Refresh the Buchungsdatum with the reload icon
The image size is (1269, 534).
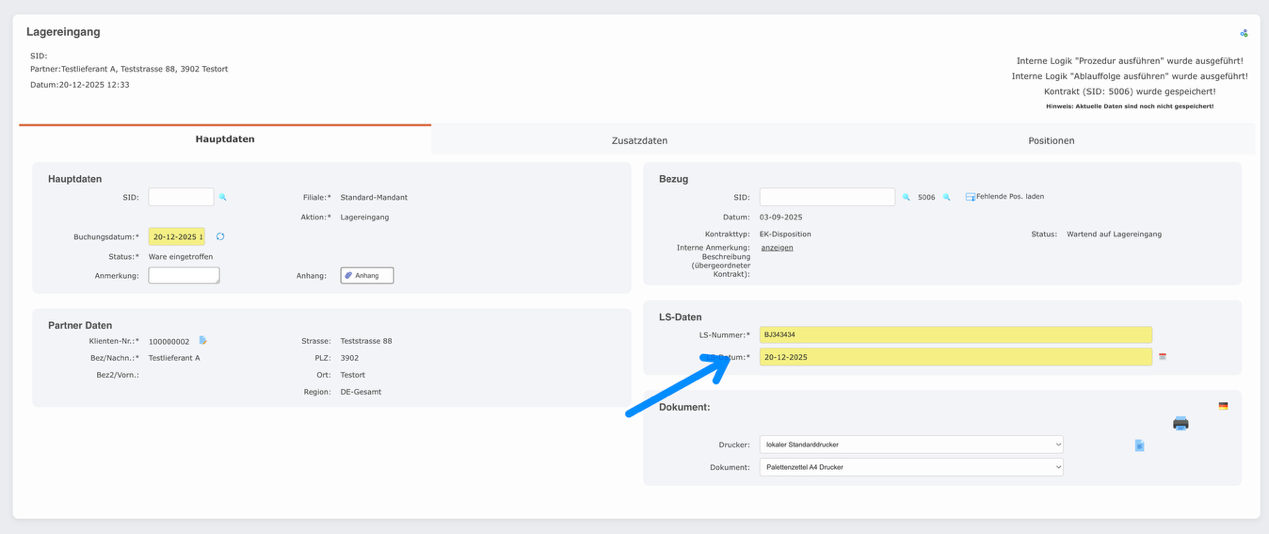220,237
